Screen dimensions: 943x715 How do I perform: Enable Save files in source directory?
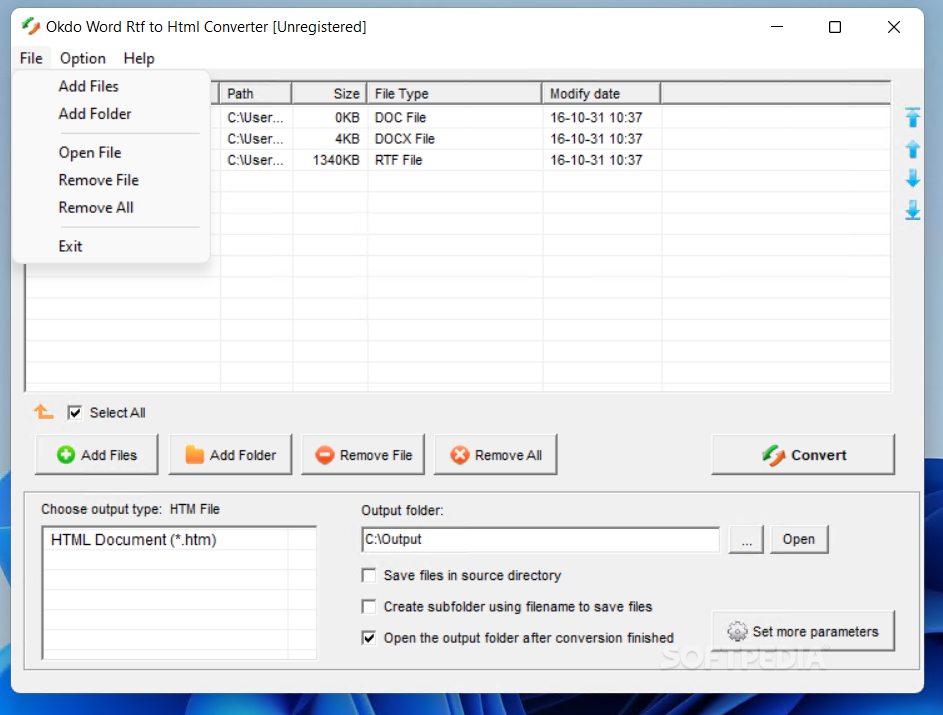(x=369, y=575)
